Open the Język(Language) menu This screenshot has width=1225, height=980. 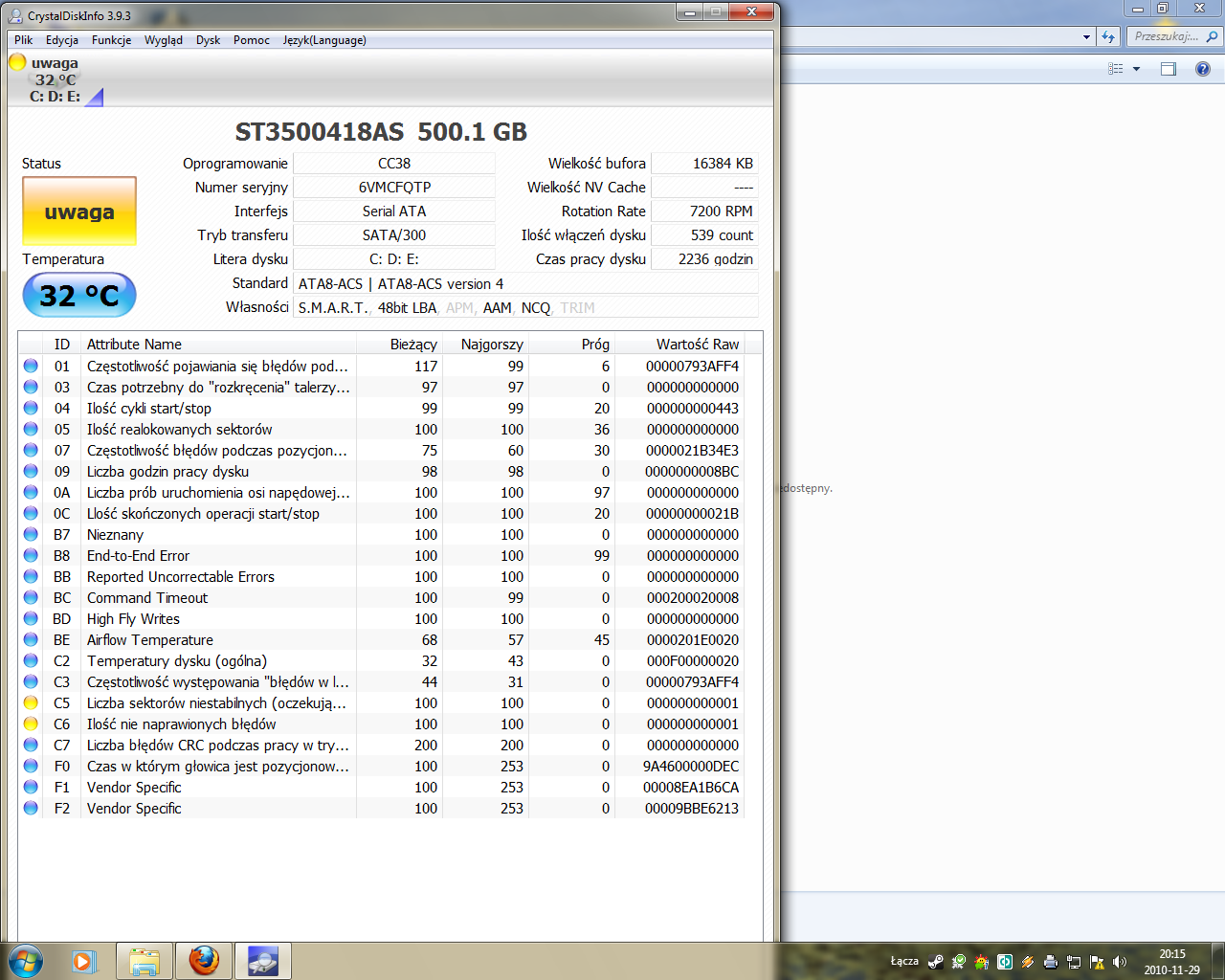[x=324, y=40]
